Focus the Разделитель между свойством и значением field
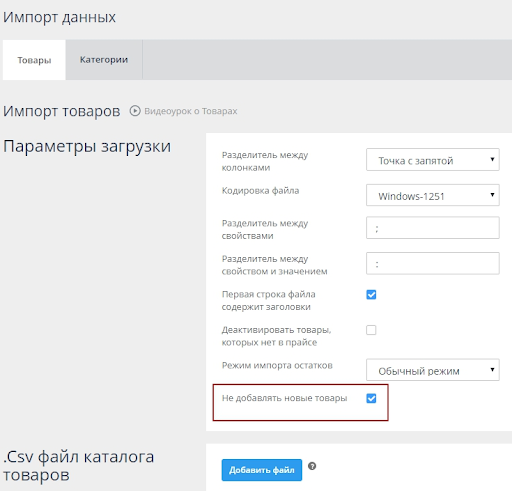 click(x=433, y=263)
